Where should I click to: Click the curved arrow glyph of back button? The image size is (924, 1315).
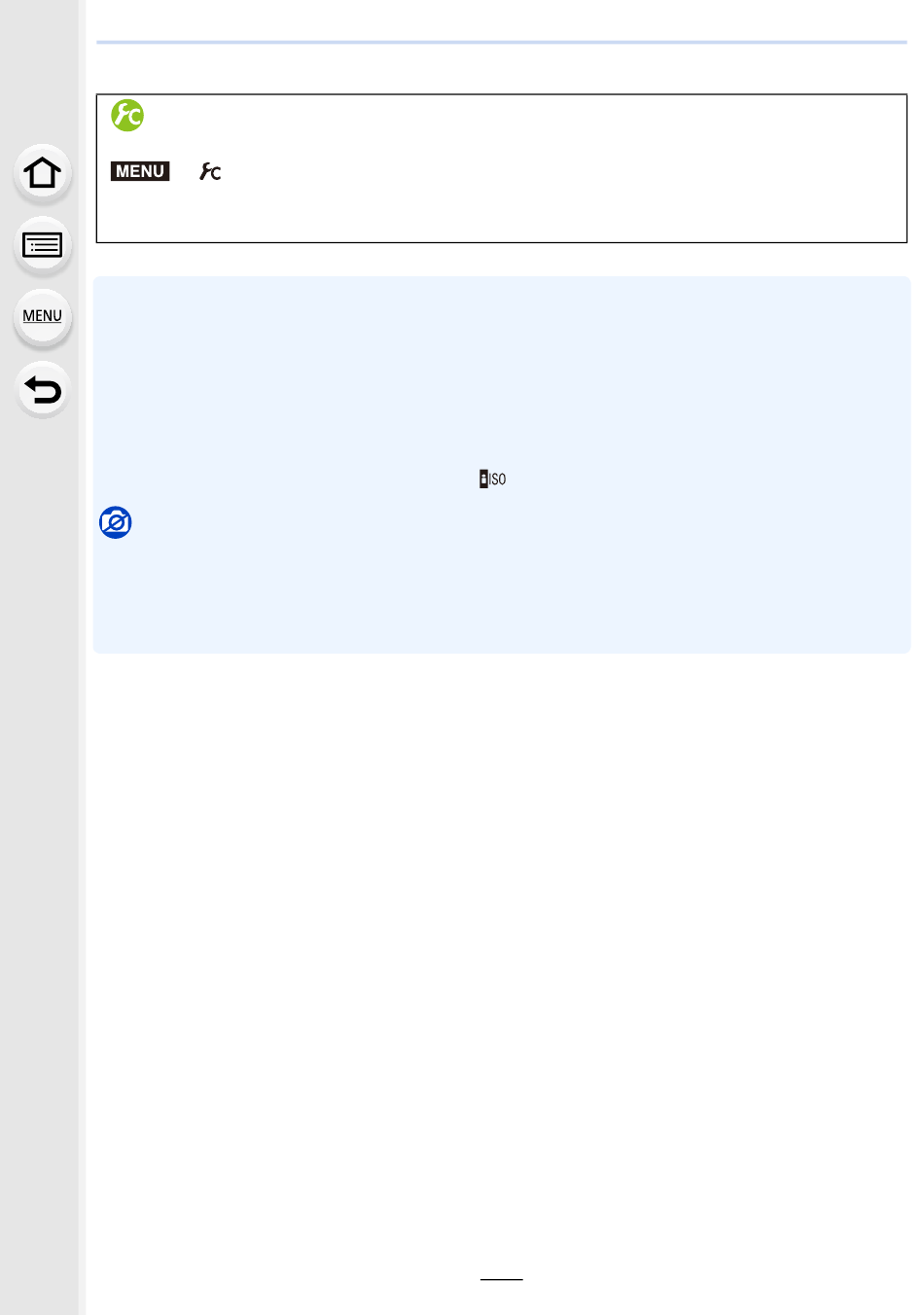coord(43,390)
